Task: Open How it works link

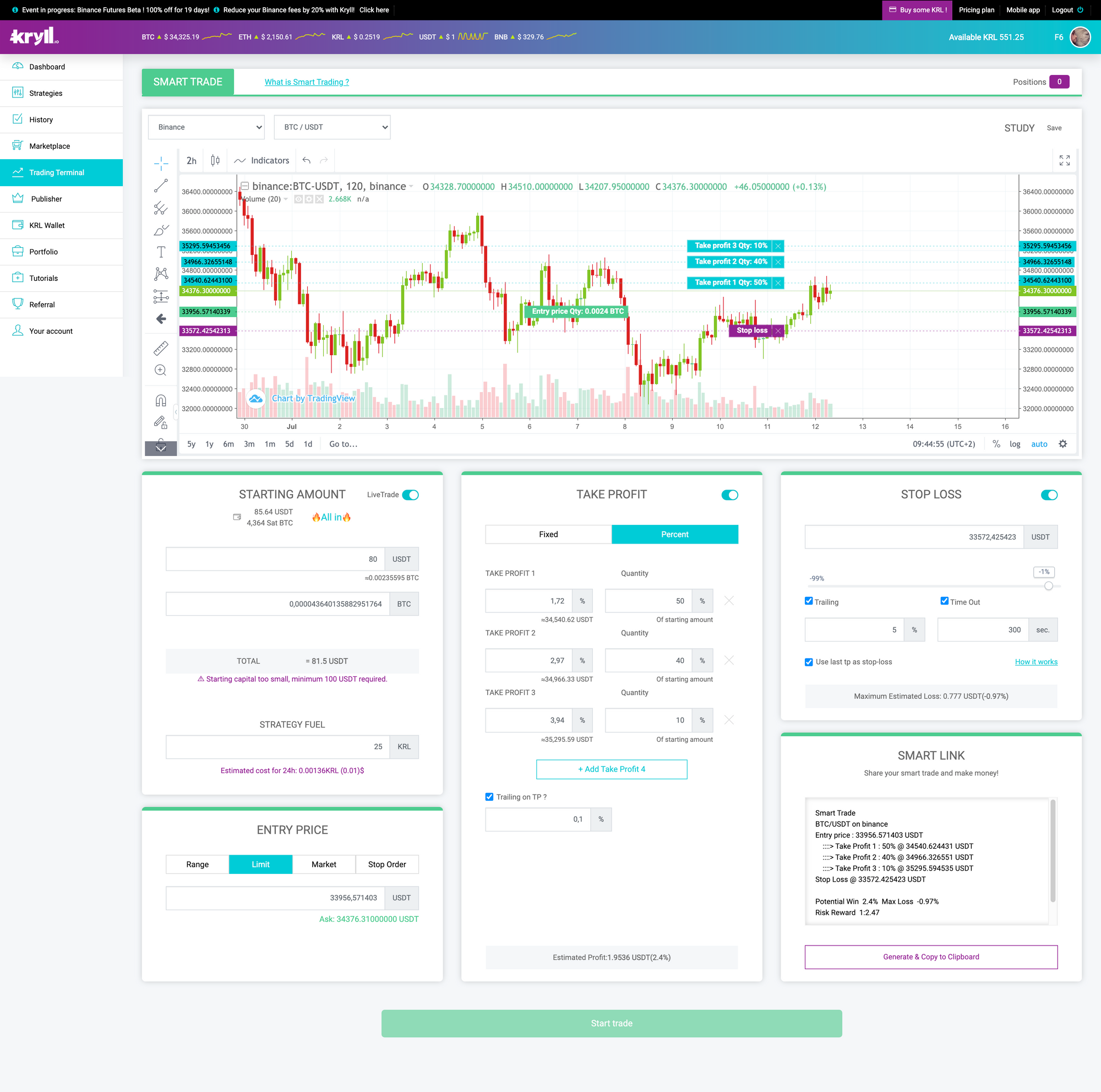Action: pyautogui.click(x=1036, y=662)
